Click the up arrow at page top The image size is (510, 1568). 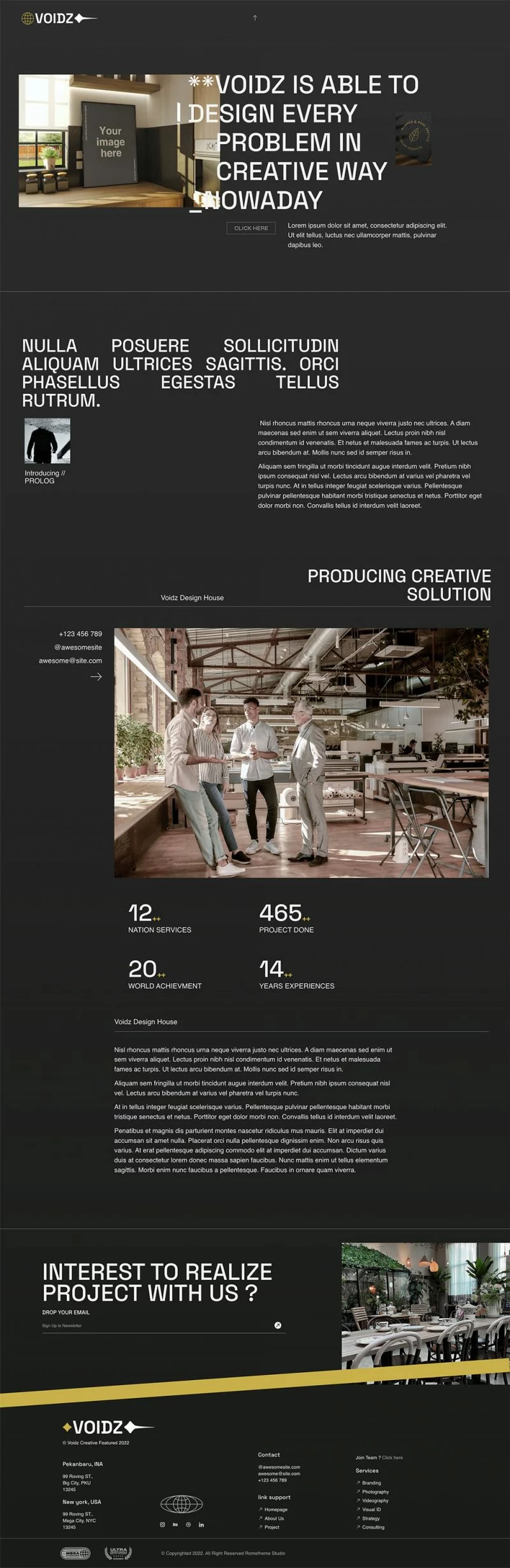(255, 18)
